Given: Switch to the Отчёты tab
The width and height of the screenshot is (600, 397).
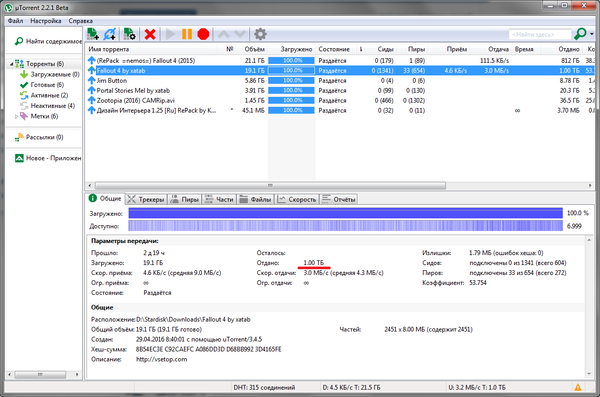Looking at the screenshot, I should click(x=339, y=199).
